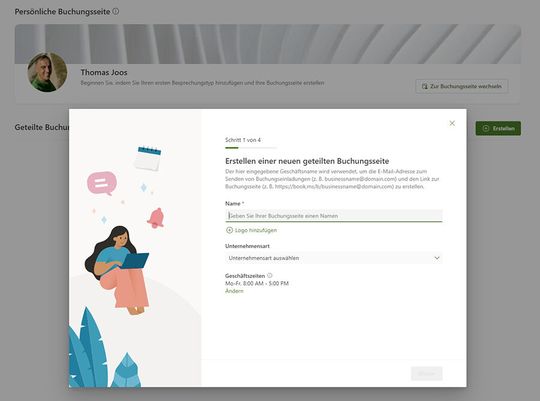
Task: Click the Thomas Joos name text
Action: point(104,72)
